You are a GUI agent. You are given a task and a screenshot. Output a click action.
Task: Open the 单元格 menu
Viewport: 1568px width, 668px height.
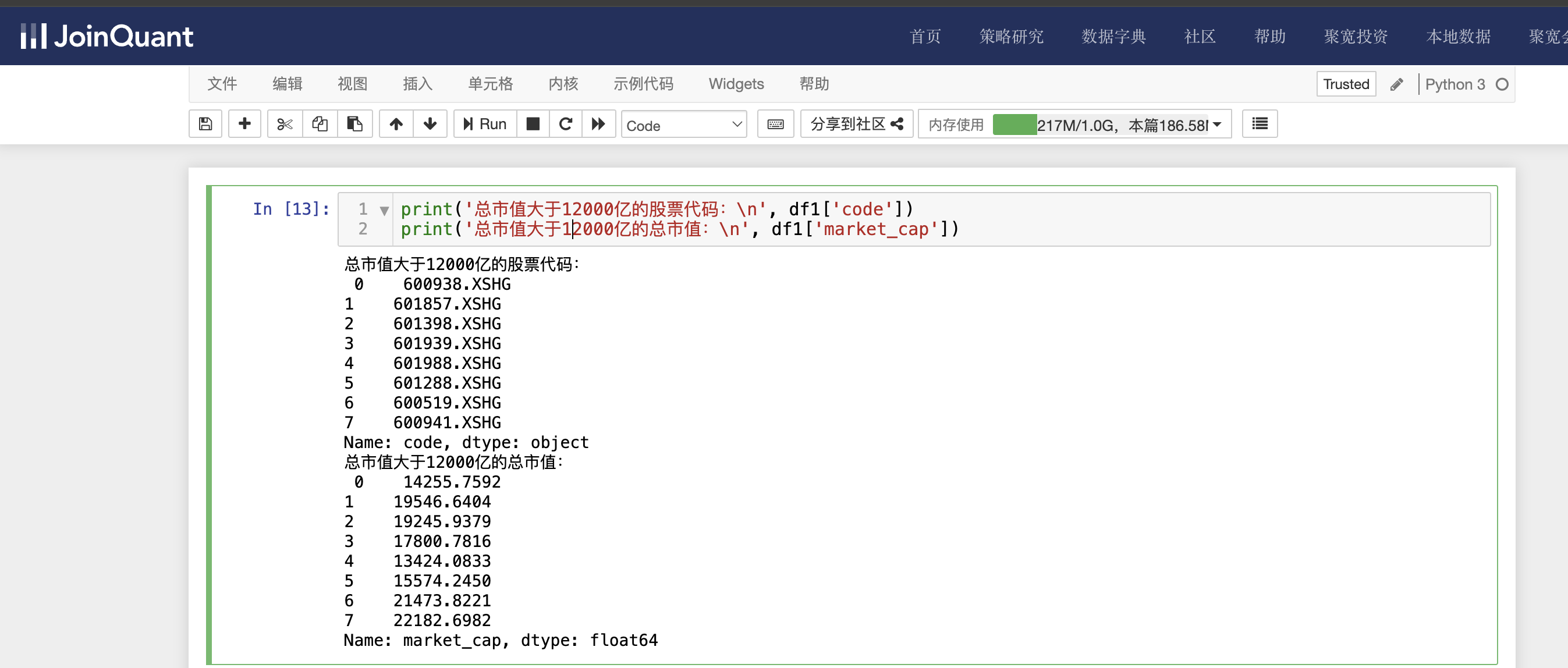coord(490,84)
